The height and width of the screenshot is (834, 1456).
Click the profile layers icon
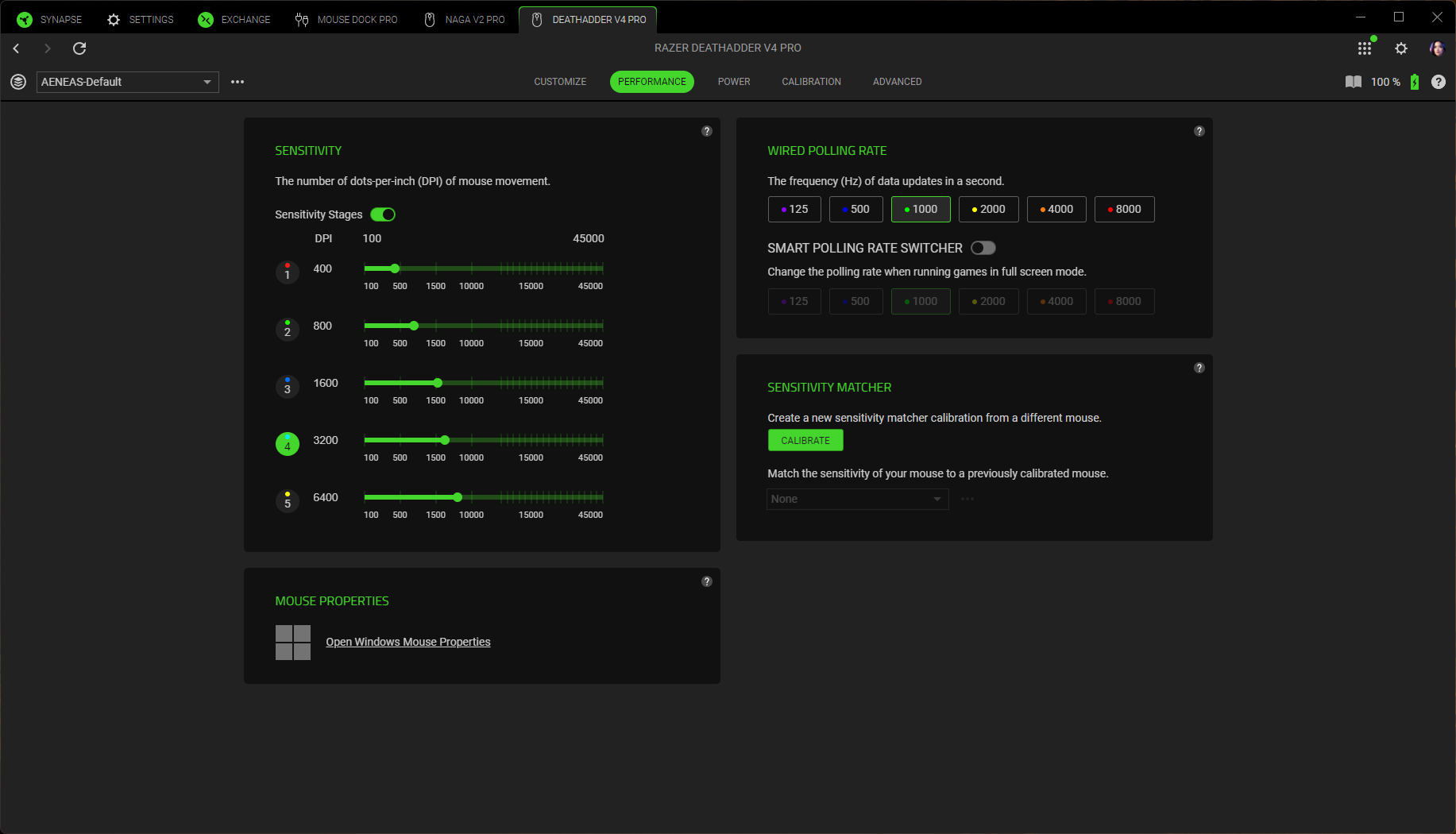click(18, 82)
